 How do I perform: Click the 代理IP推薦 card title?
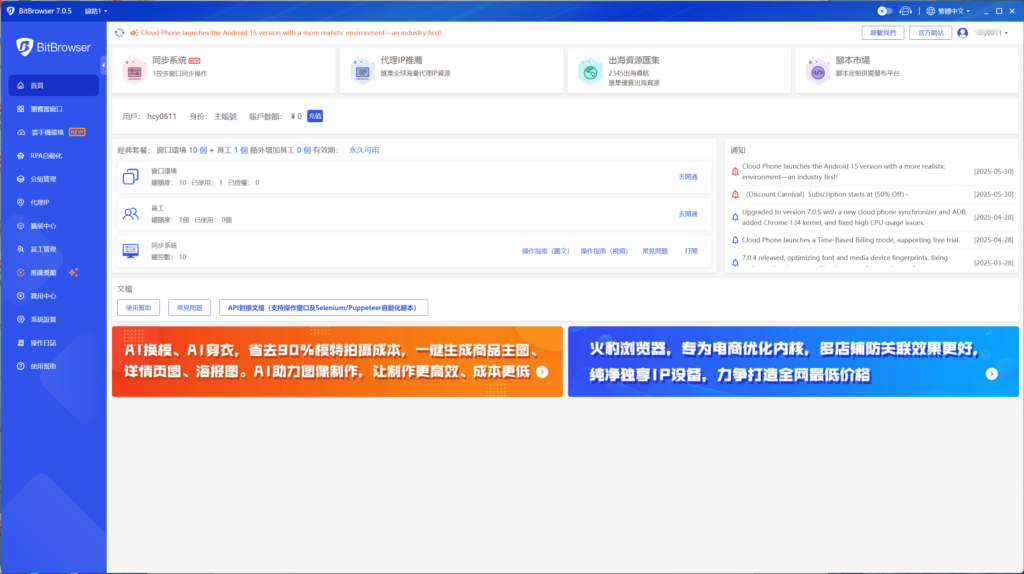(402, 60)
